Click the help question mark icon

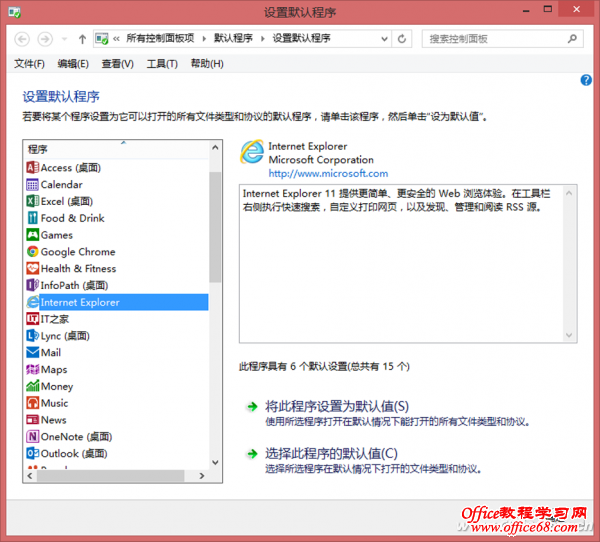586,80
